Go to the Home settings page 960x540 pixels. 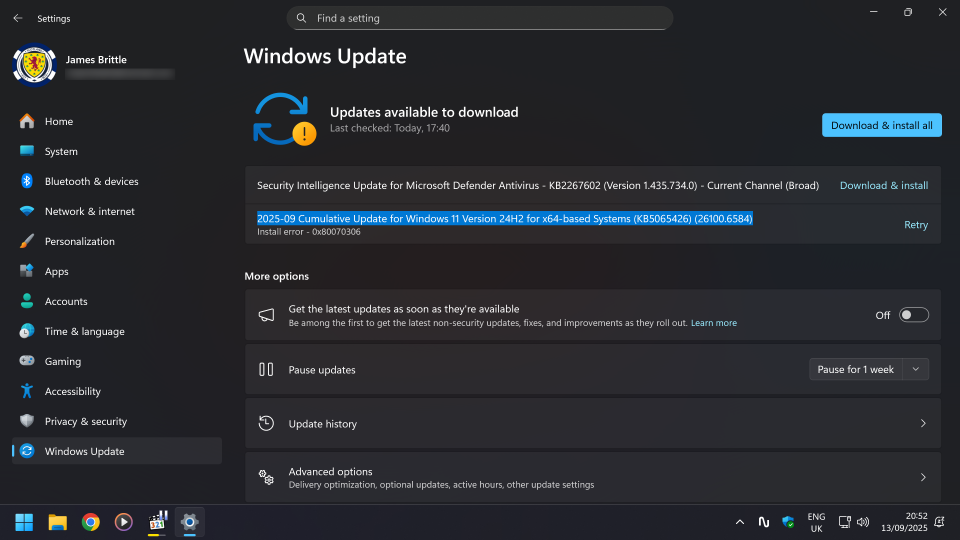click(x=117, y=121)
